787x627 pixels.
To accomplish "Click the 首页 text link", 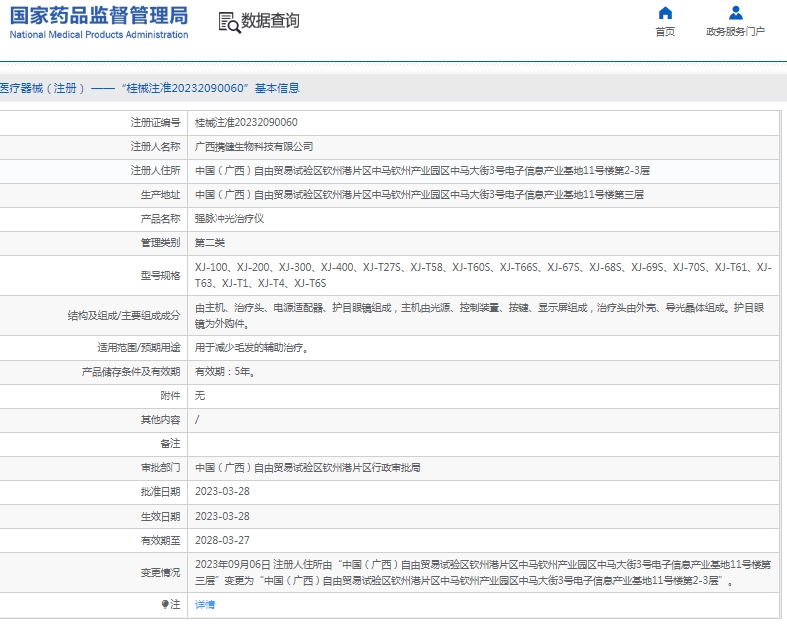I will point(665,32).
